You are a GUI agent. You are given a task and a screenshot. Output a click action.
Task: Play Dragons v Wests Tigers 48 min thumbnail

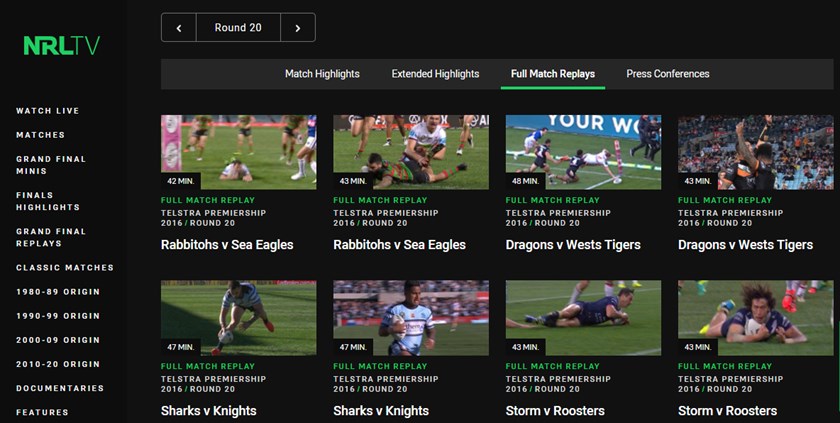pos(583,152)
